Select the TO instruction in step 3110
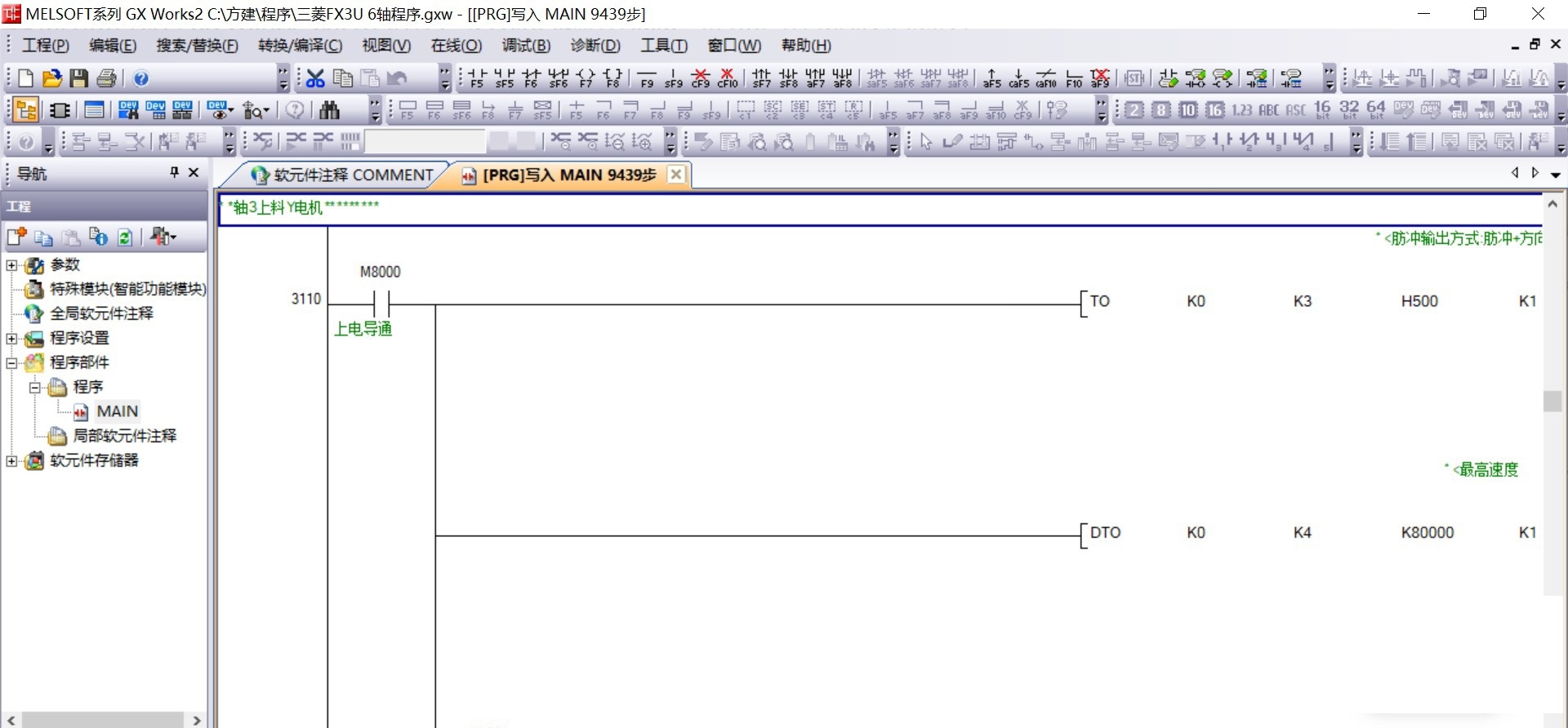Image resolution: width=1568 pixels, height=728 pixels. 1099,301
